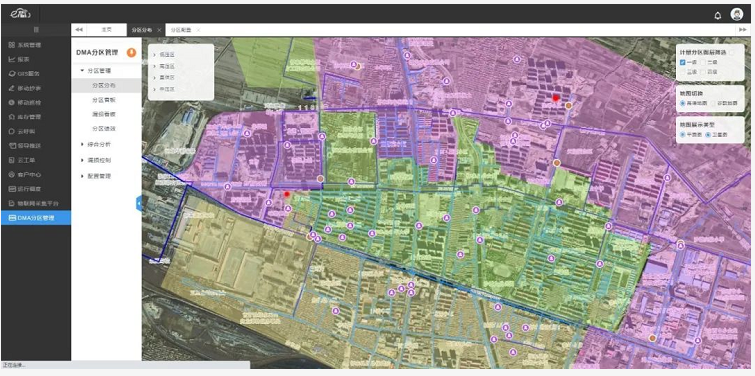Collapse the sidebar with the hamburger icon

pyautogui.click(x=36, y=30)
